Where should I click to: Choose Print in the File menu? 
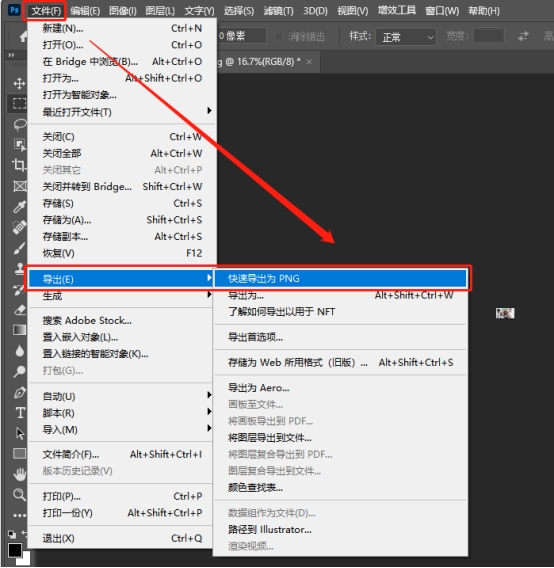122,496
